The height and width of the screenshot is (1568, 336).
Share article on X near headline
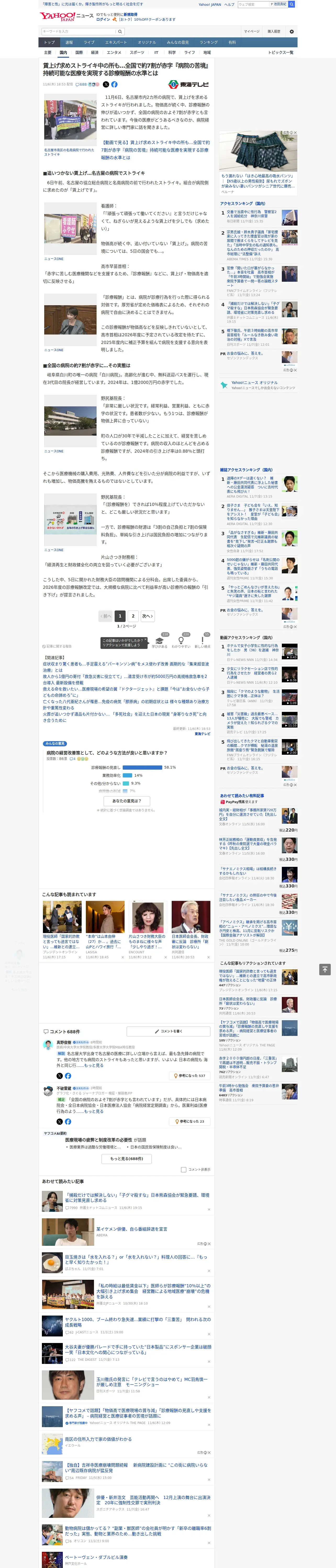tap(106, 85)
